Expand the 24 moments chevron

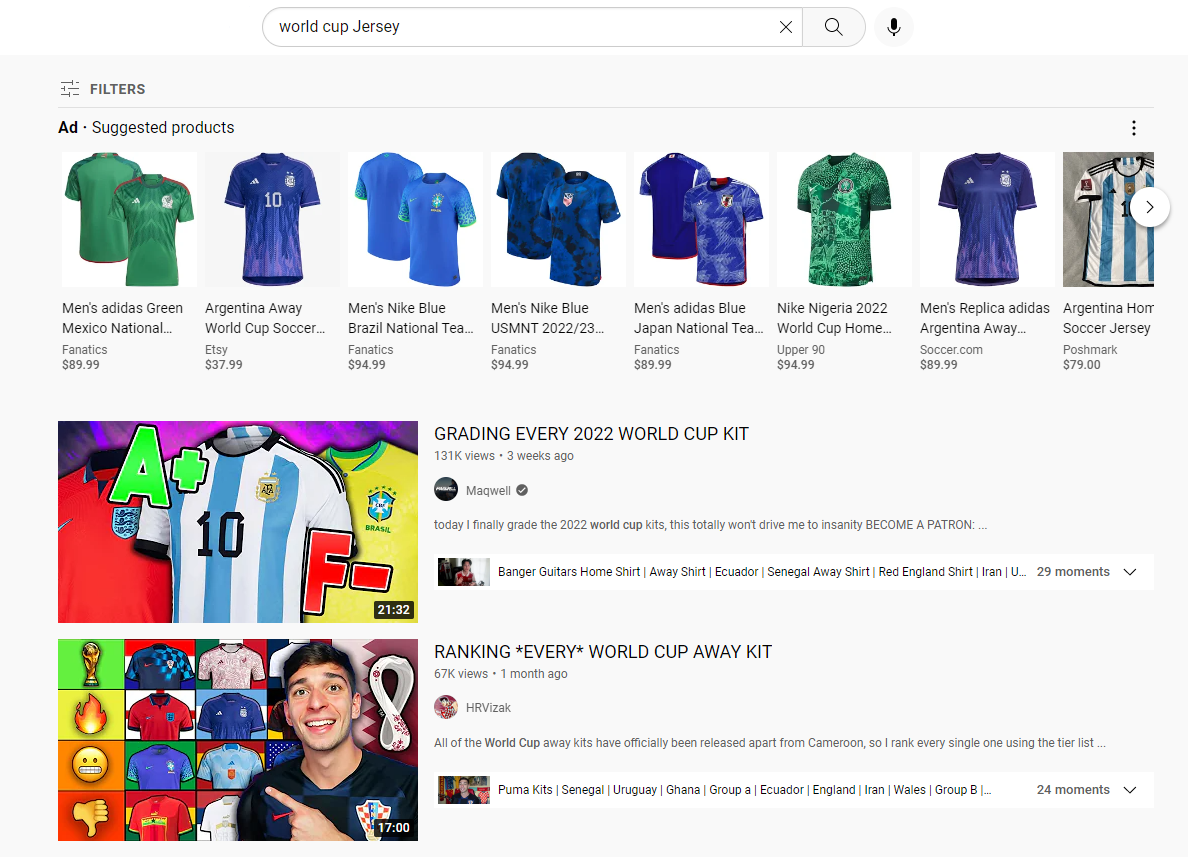click(x=1130, y=790)
